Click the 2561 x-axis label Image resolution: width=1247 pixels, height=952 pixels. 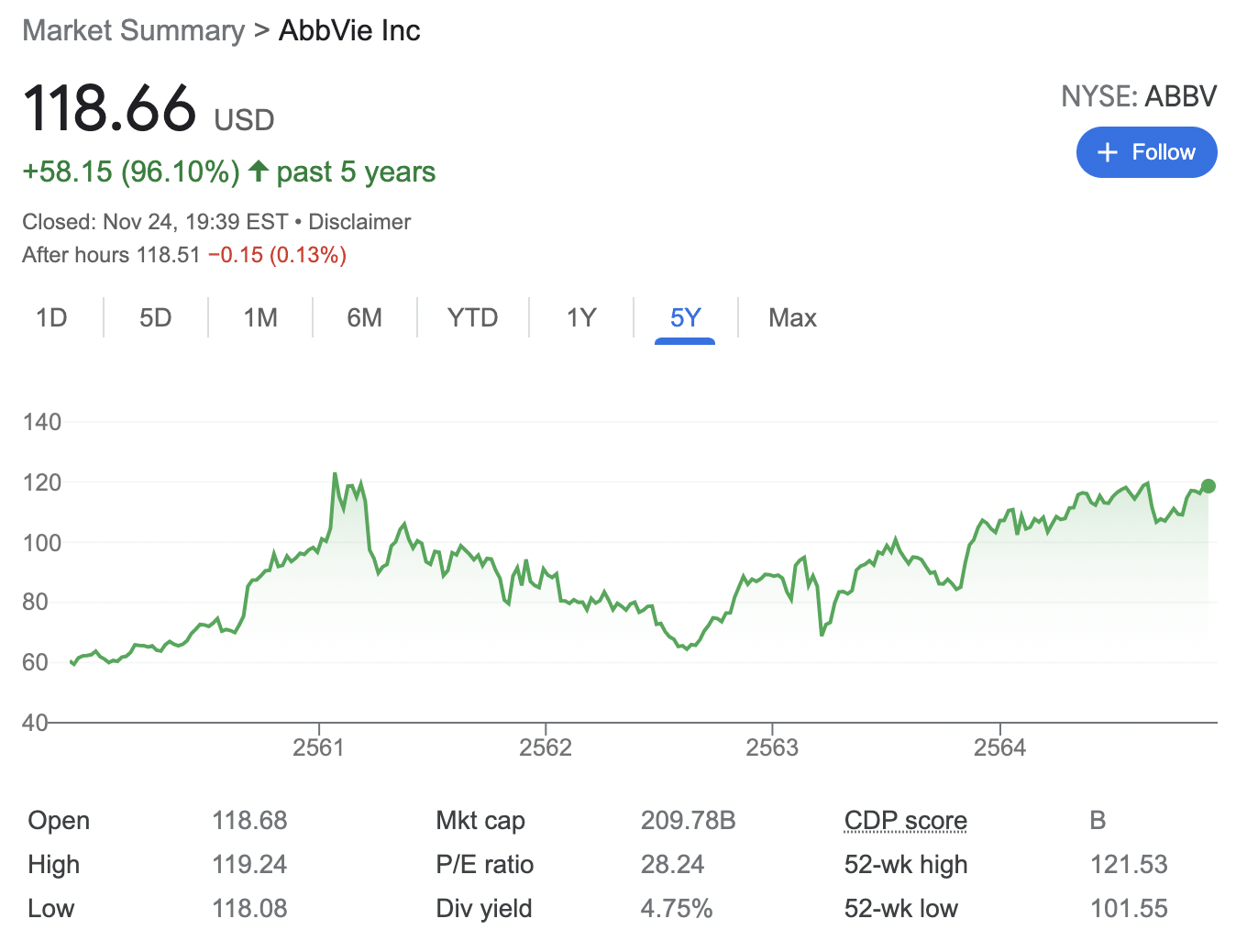319,747
